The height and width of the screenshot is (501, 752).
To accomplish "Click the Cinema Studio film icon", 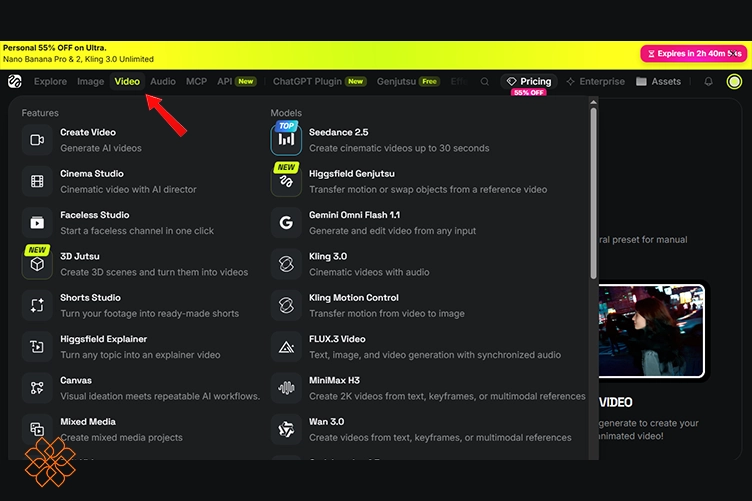I will [37, 181].
